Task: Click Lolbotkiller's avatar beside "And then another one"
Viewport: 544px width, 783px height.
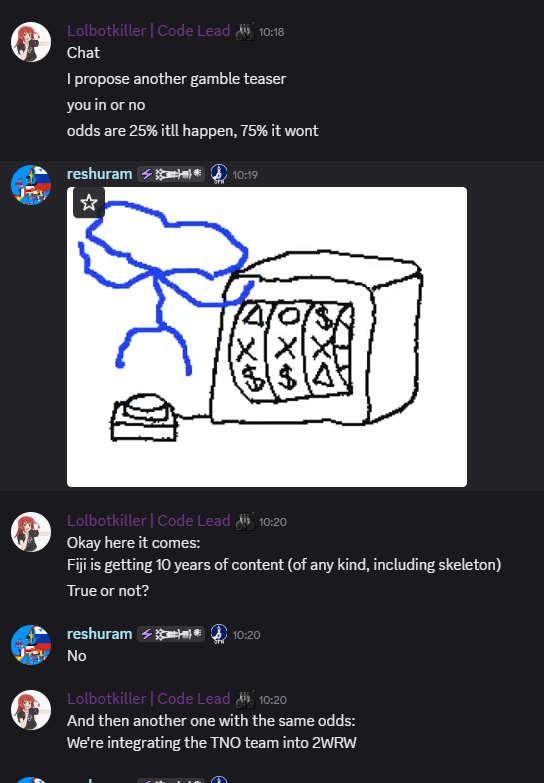Action: pyautogui.click(x=31, y=710)
